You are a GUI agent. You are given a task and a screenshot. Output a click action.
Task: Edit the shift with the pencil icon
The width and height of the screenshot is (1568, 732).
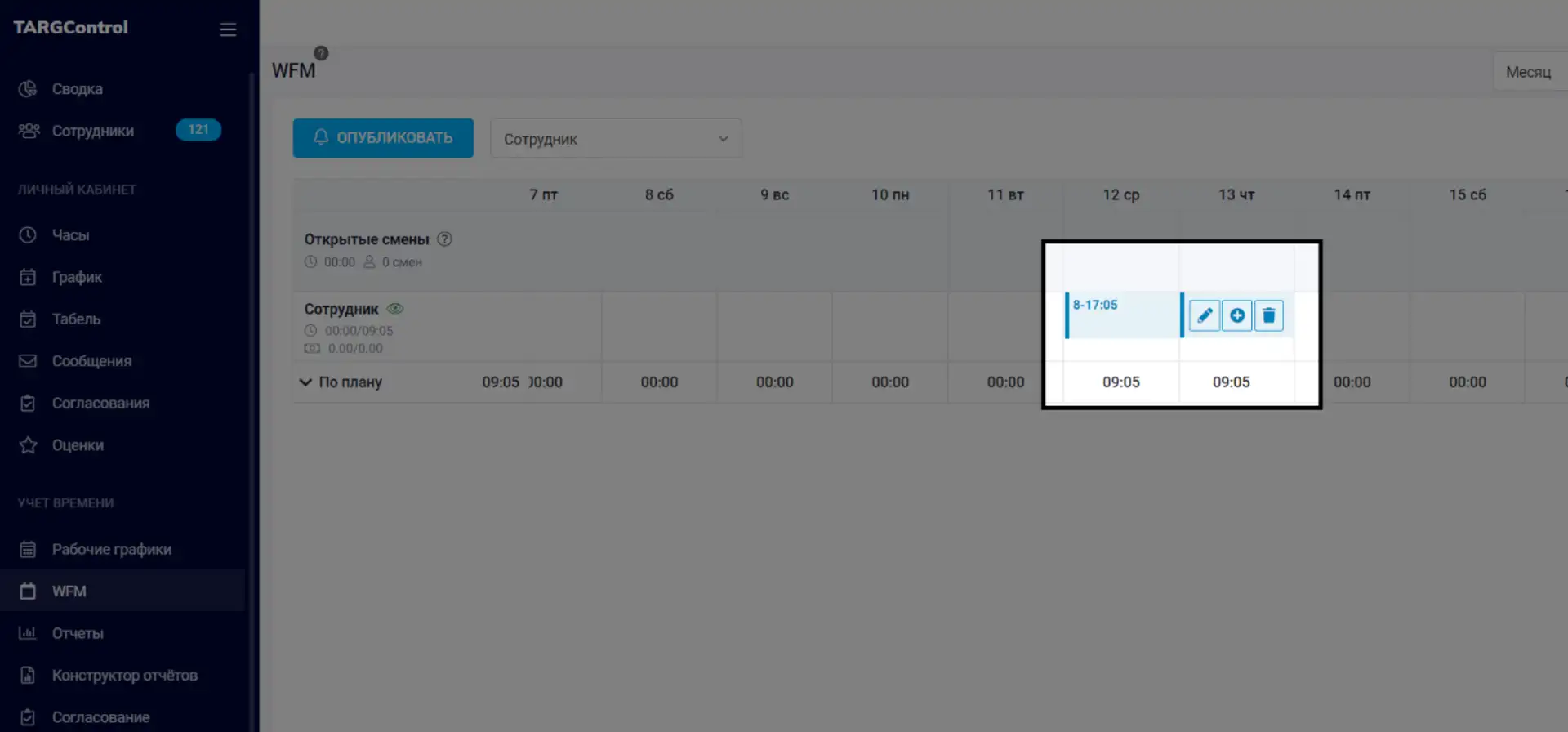[x=1205, y=315]
